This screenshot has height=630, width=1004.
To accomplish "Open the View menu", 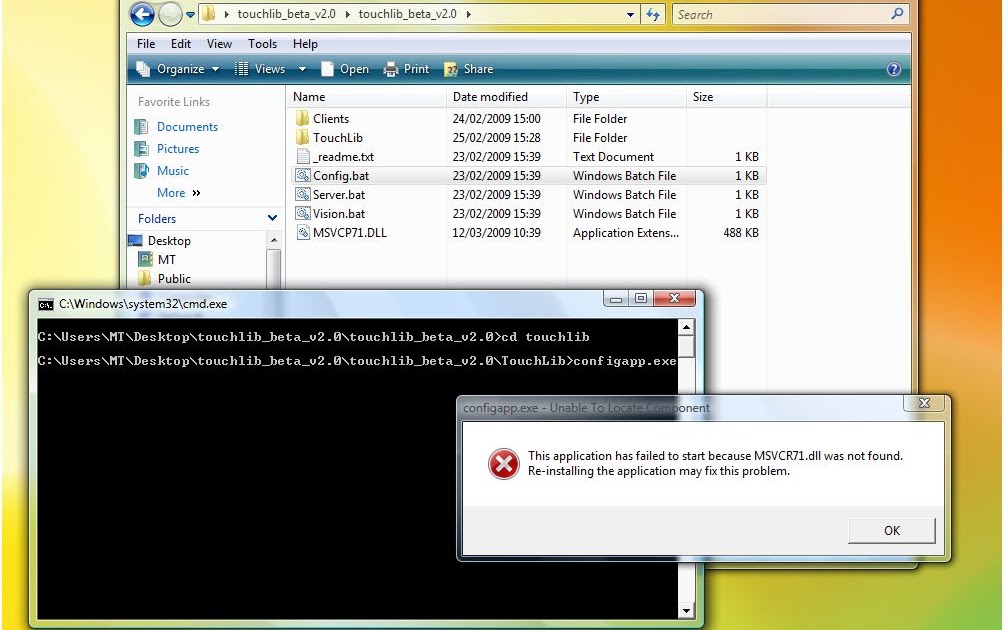I will tap(219, 43).
